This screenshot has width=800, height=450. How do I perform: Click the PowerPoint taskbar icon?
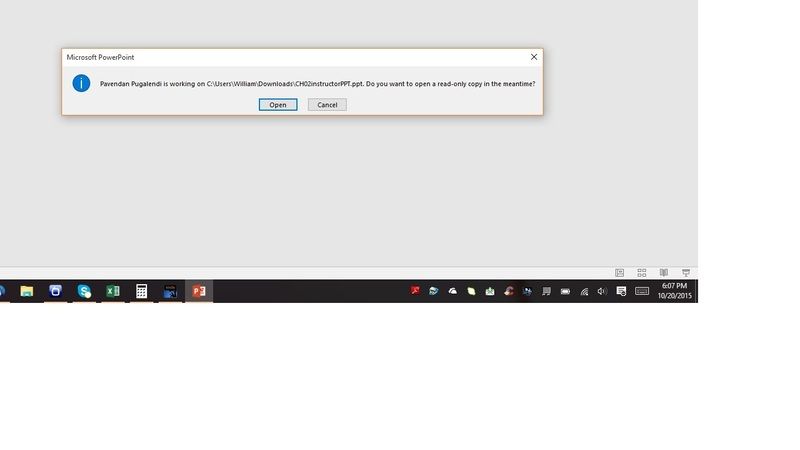click(x=199, y=291)
